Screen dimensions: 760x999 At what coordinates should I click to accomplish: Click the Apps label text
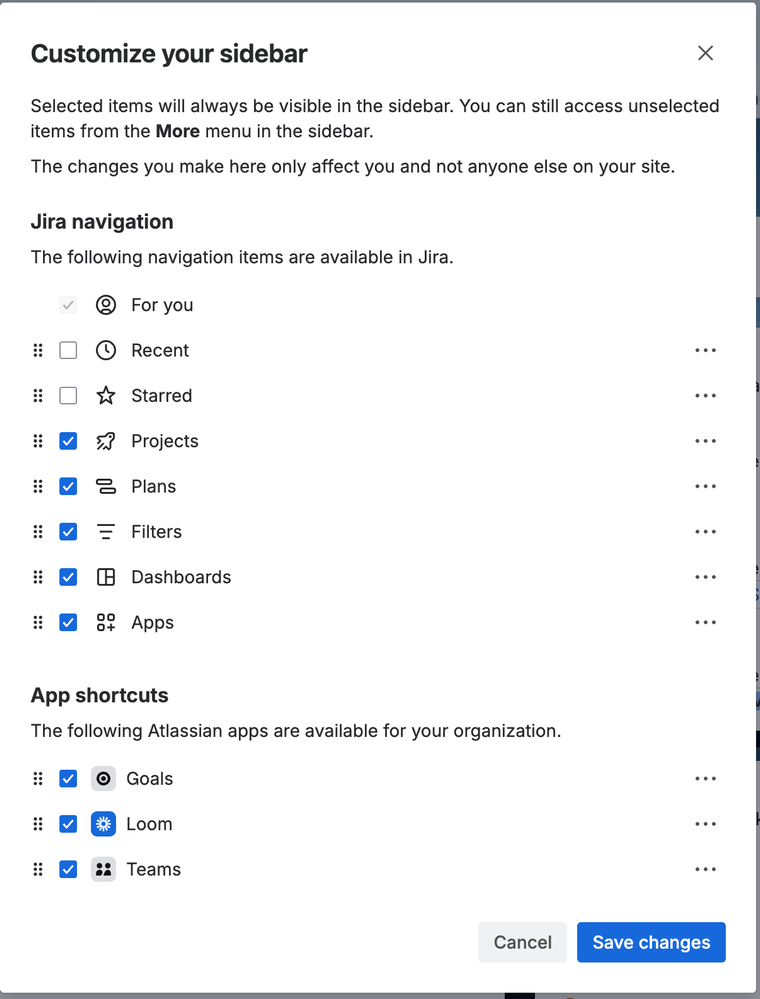click(x=153, y=622)
